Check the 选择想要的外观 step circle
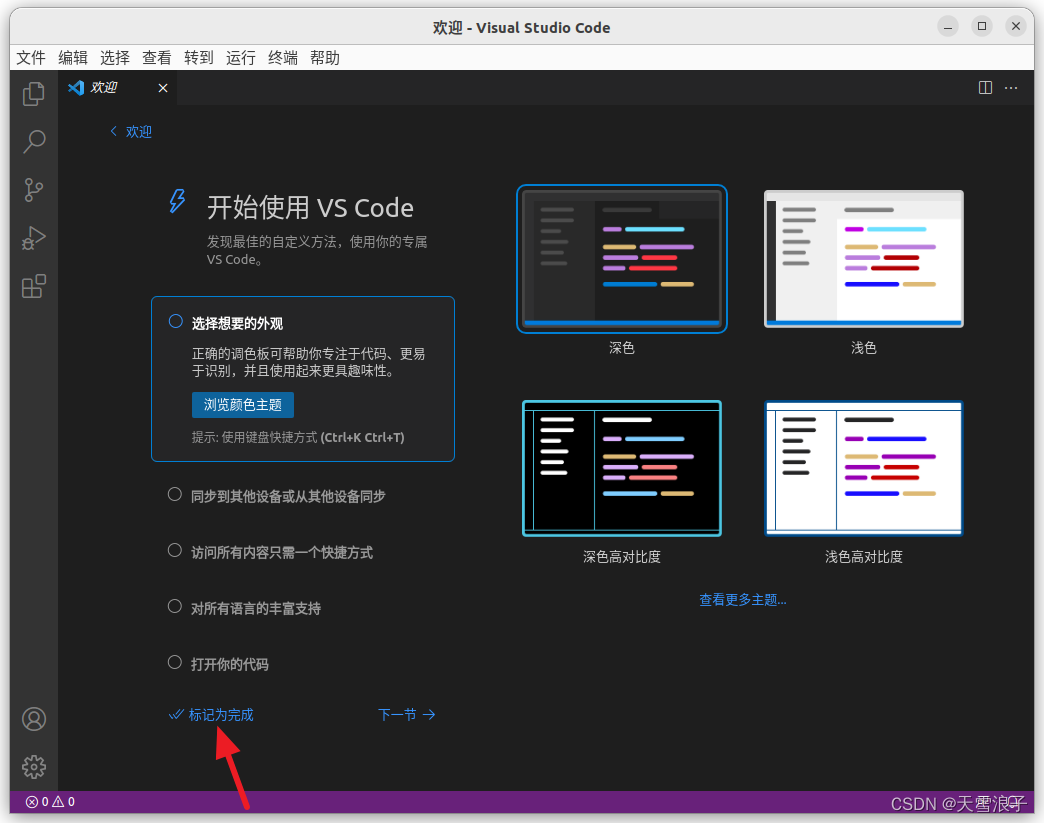The height and width of the screenshot is (823, 1044). (175, 322)
